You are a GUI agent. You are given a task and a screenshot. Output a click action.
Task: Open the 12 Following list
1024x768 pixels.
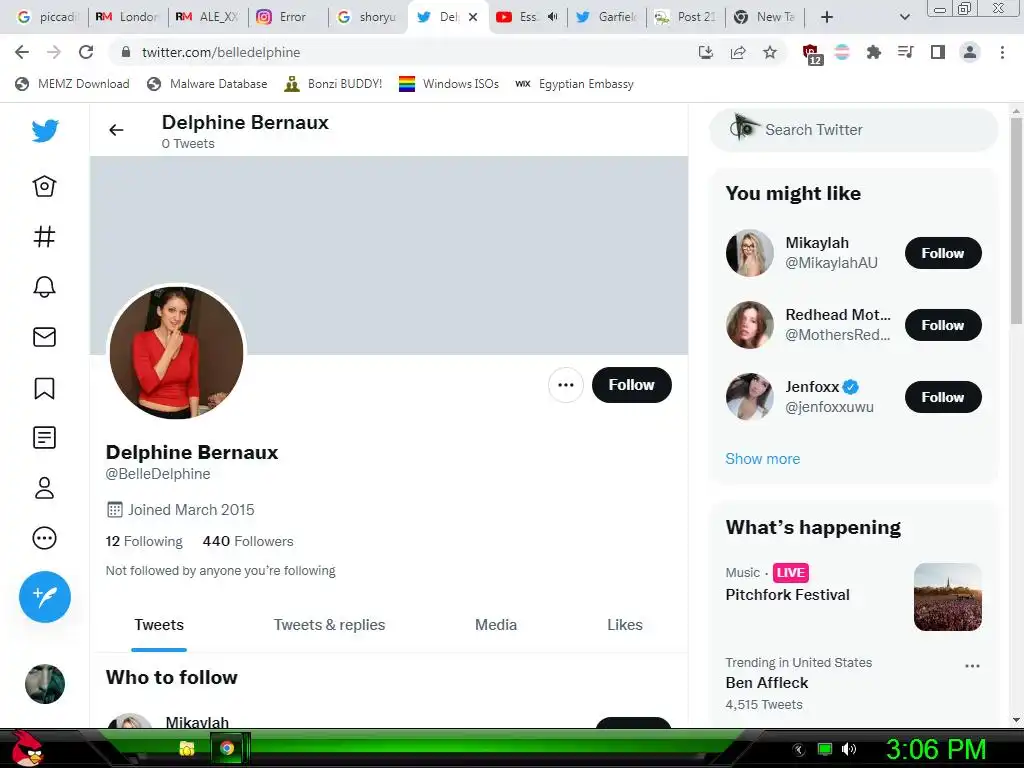click(144, 541)
